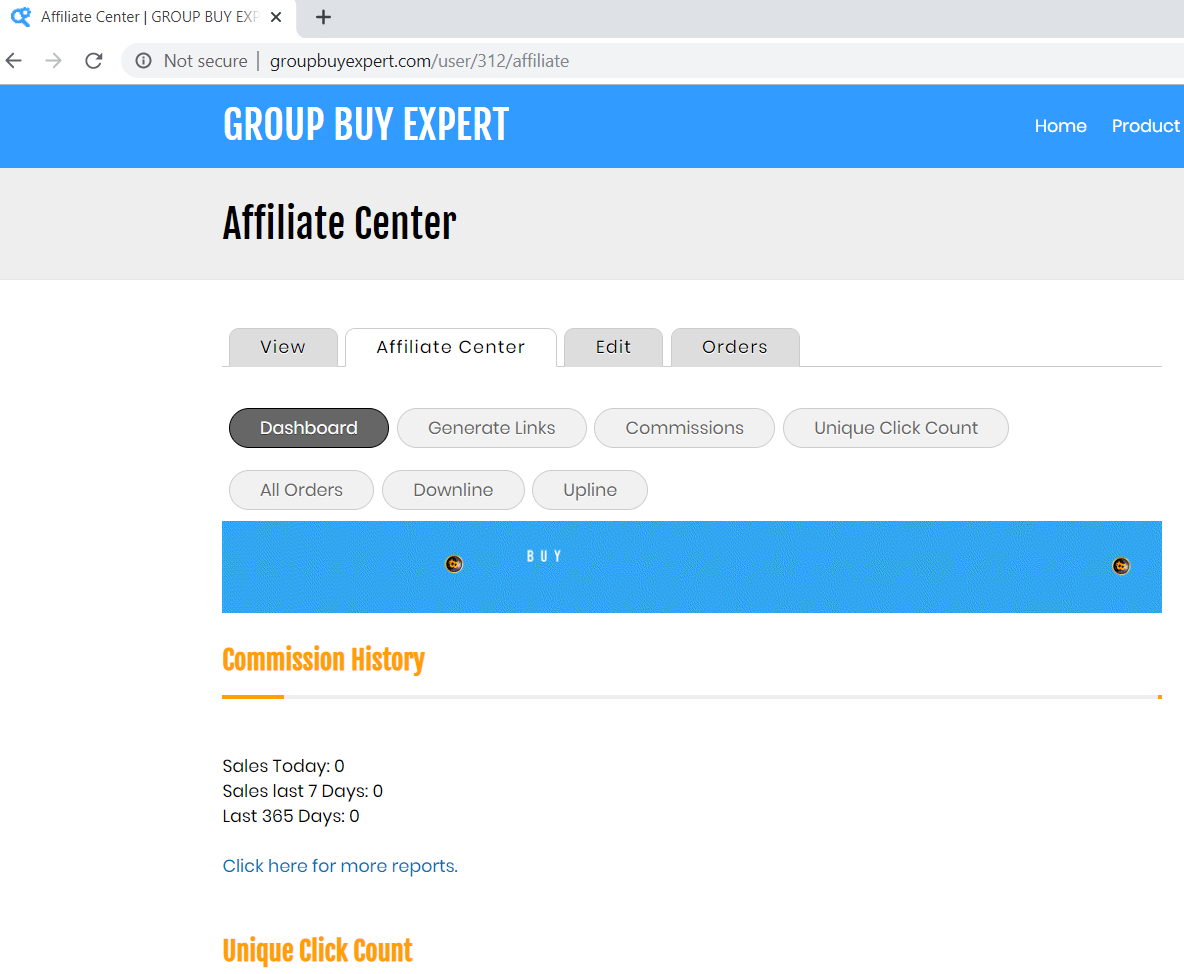Click the left round icon in banner
The height and width of the screenshot is (974, 1184).
pos(454,564)
